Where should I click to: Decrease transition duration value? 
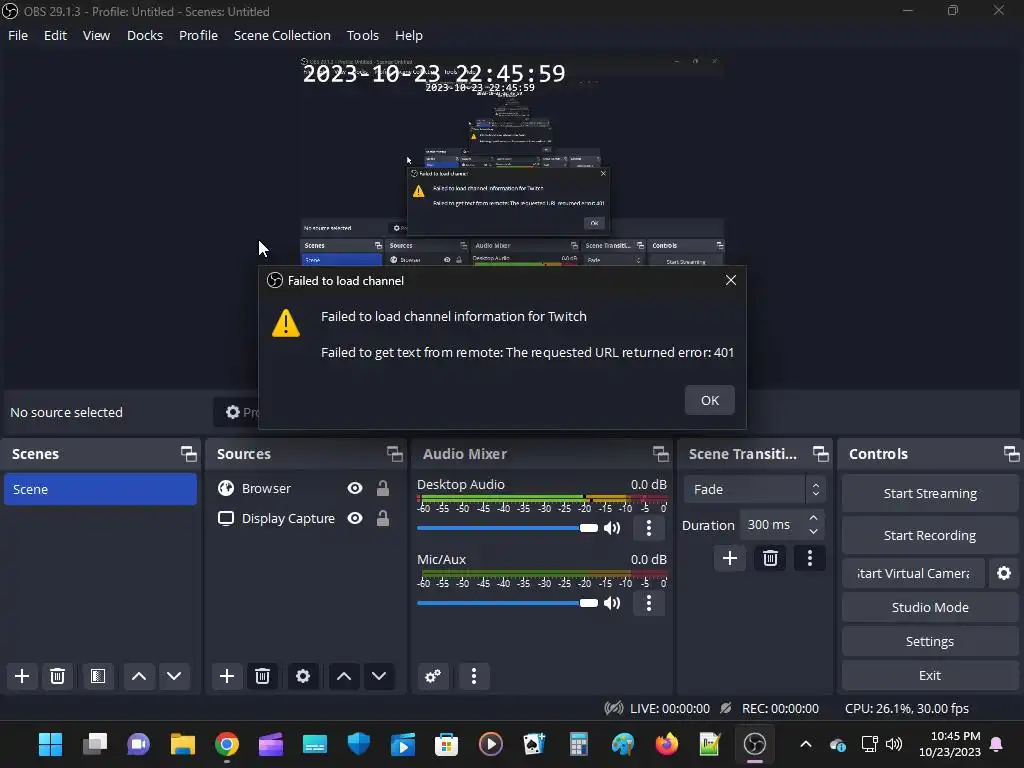[x=813, y=531]
